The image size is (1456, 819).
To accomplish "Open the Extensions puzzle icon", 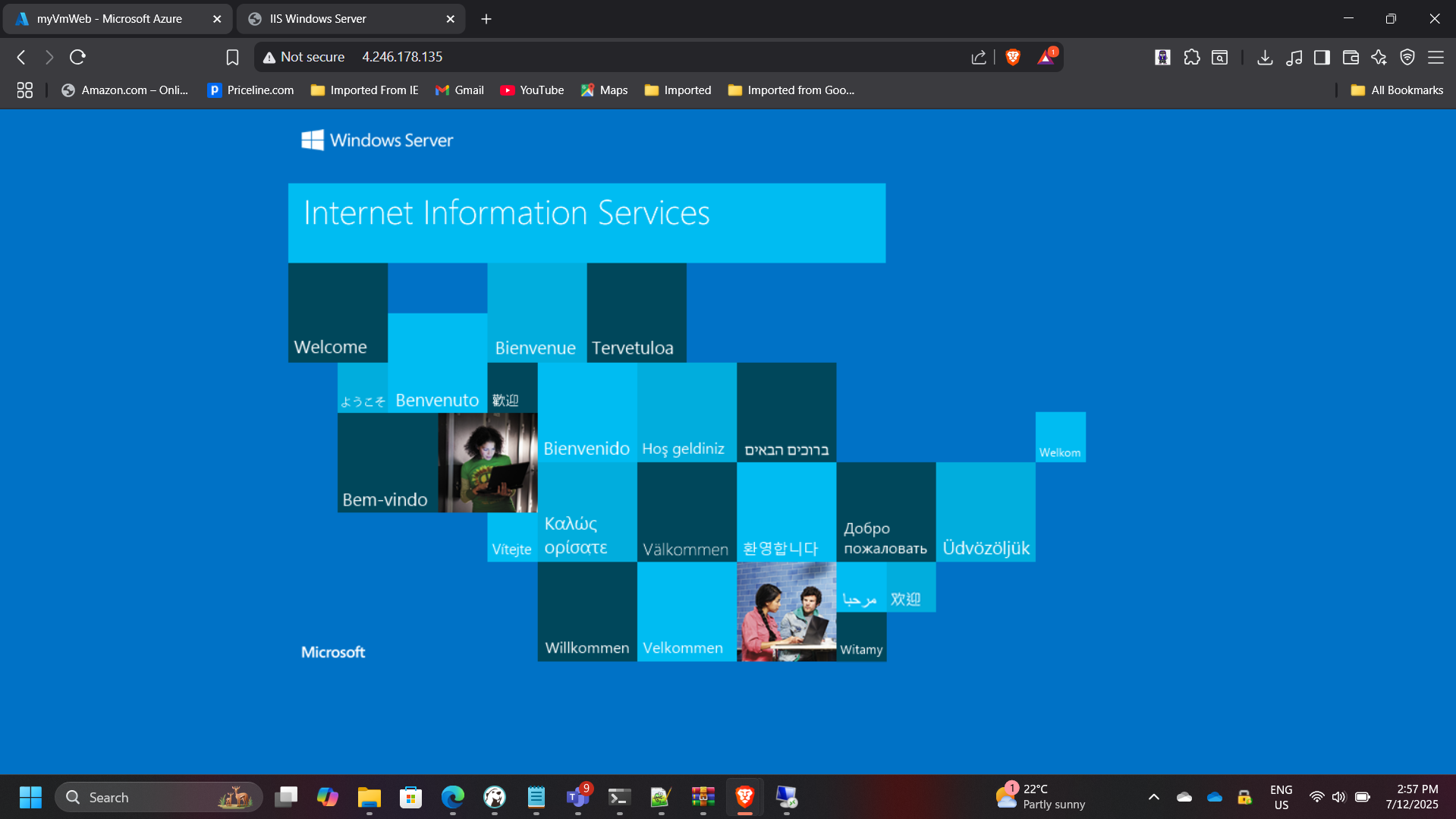I will click(x=1191, y=57).
